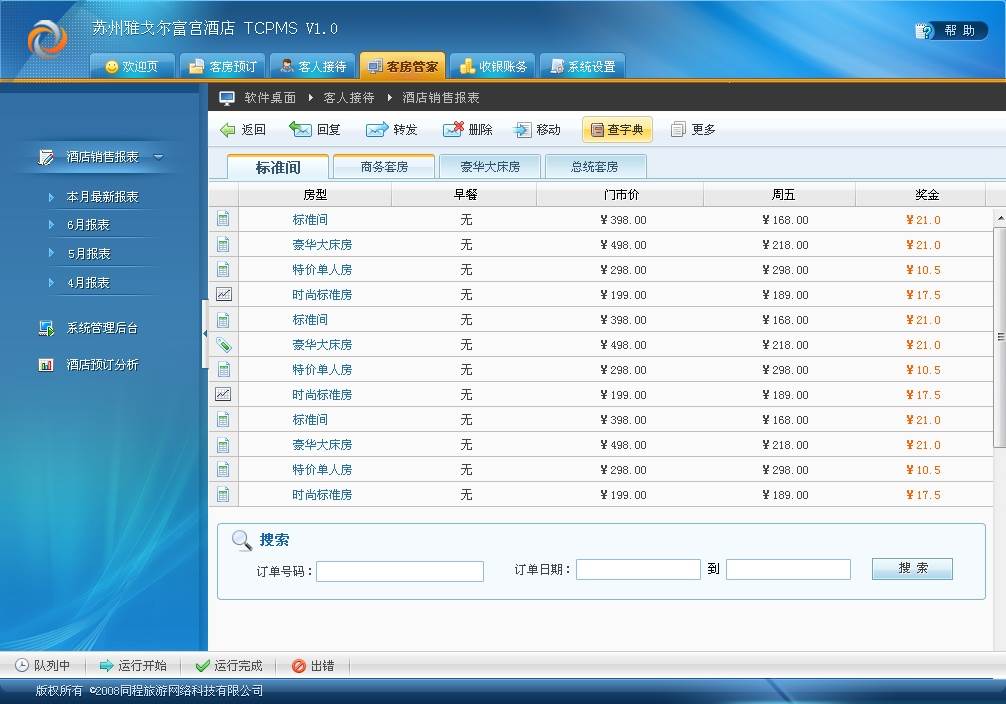The width and height of the screenshot is (1006, 704).
Task: Expand the 4月报表 tree arrow
Action: pos(51,282)
